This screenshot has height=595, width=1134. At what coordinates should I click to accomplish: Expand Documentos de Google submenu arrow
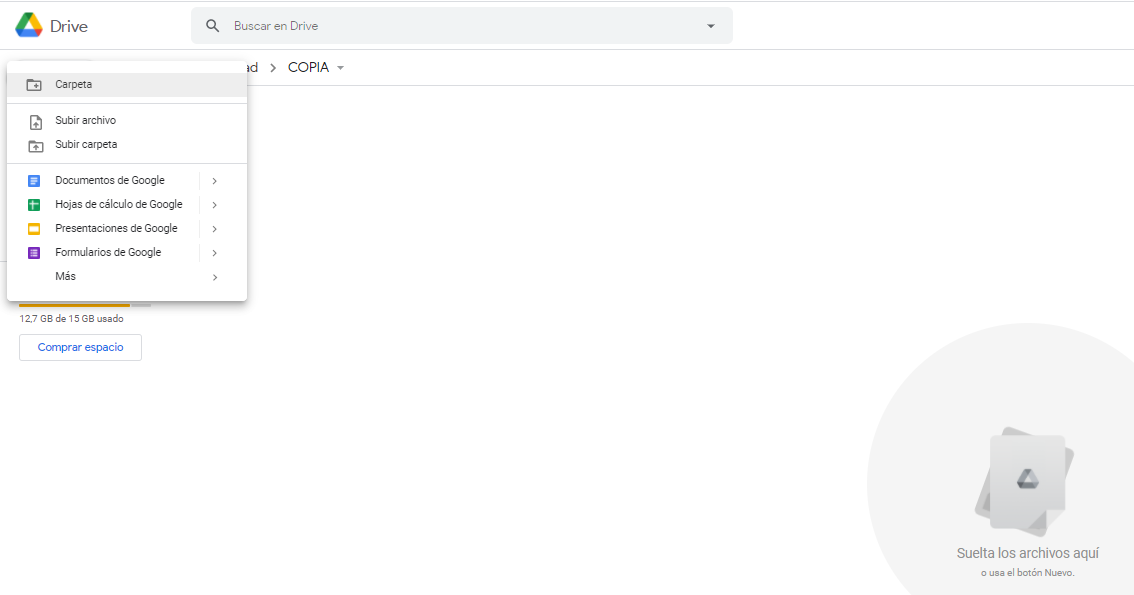[x=214, y=181]
